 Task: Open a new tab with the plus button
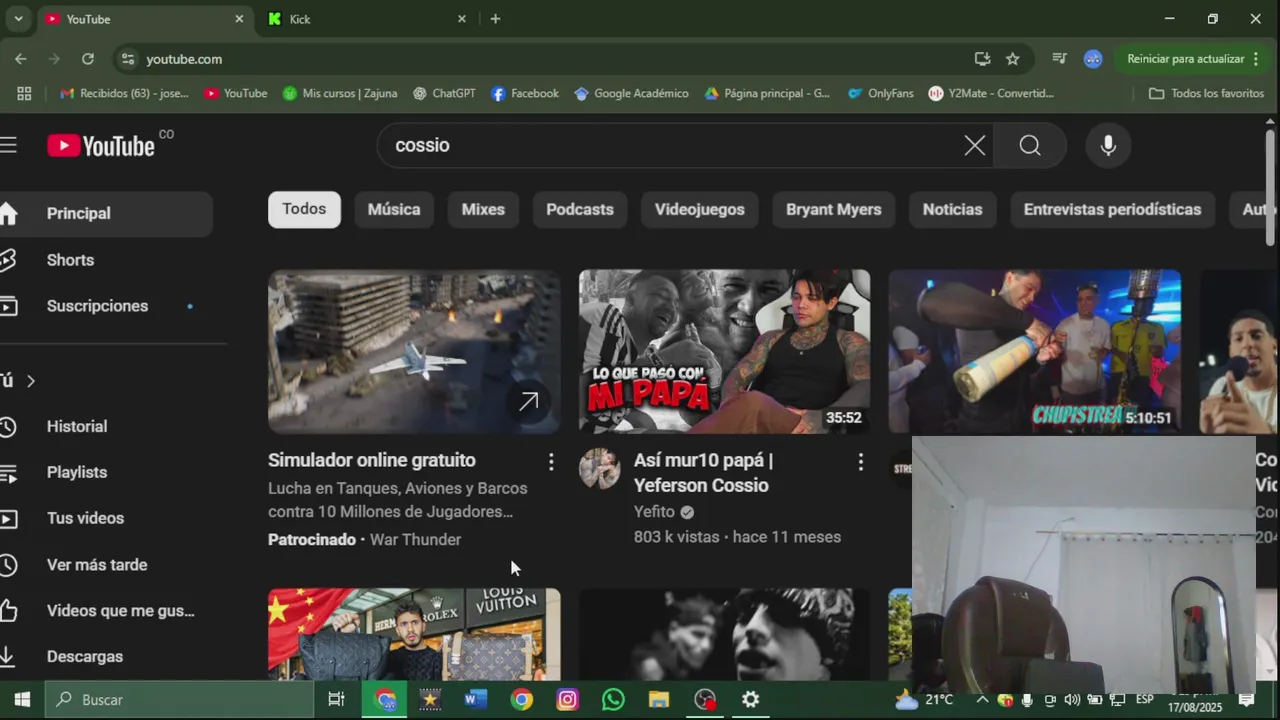click(495, 19)
